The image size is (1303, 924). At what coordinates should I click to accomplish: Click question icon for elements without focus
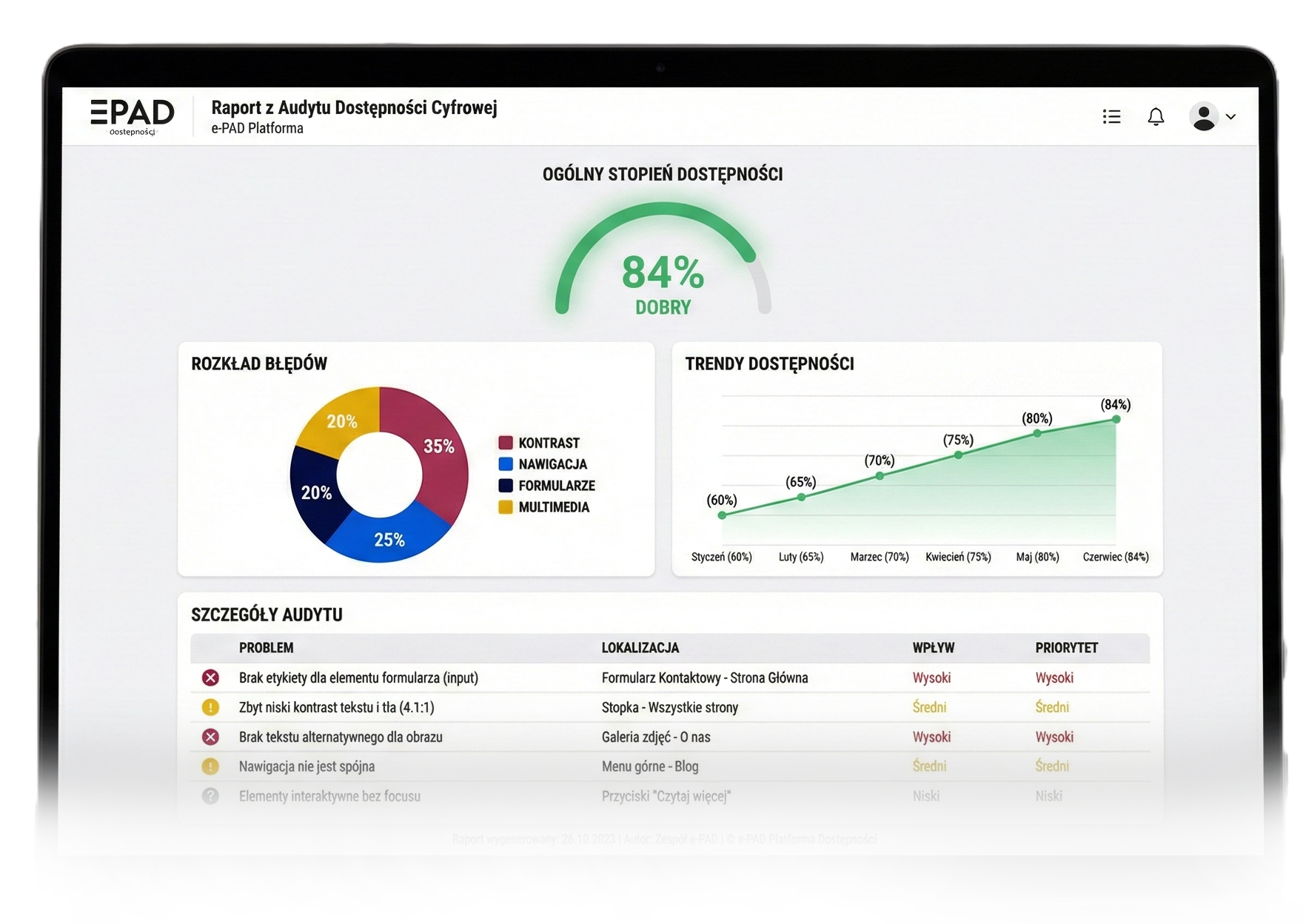pos(211,796)
